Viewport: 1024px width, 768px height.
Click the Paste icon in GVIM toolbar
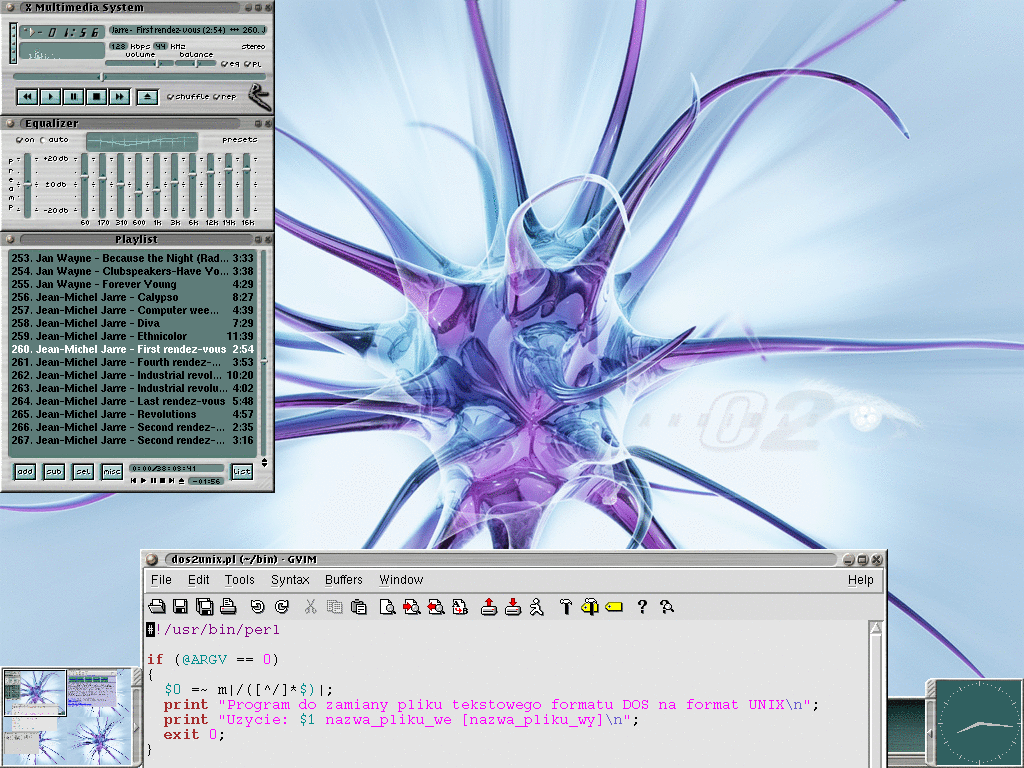tap(358, 606)
